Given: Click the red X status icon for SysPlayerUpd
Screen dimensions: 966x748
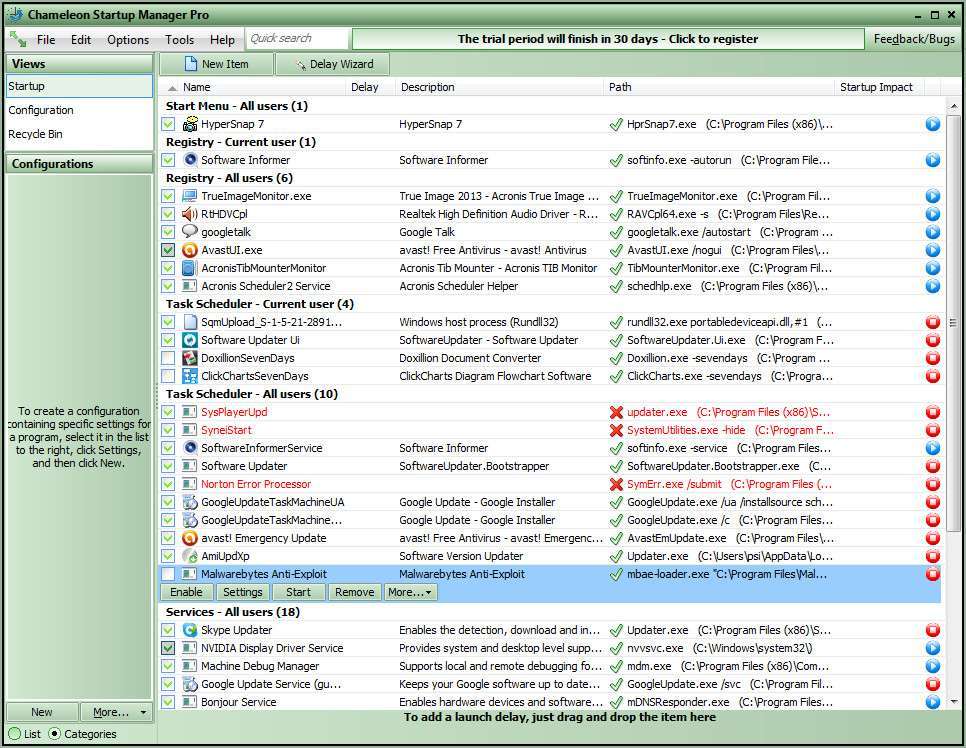Looking at the screenshot, I should 616,412.
